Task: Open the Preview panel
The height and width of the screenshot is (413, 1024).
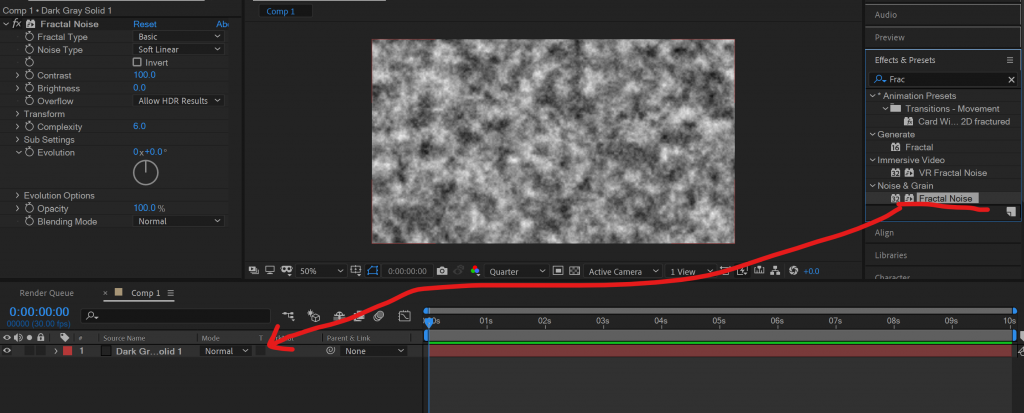Action: pos(889,37)
